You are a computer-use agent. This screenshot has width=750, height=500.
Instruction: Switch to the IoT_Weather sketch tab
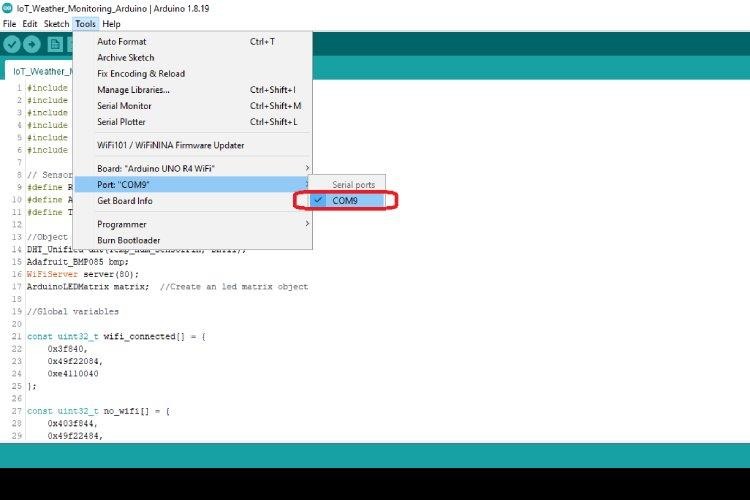pos(39,71)
